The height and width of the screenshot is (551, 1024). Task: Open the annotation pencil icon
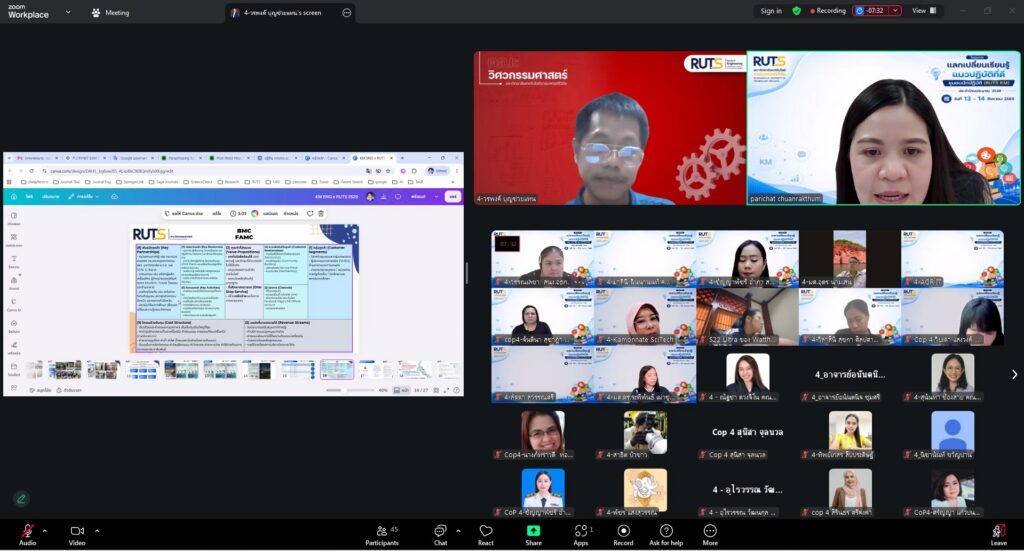tap(21, 499)
